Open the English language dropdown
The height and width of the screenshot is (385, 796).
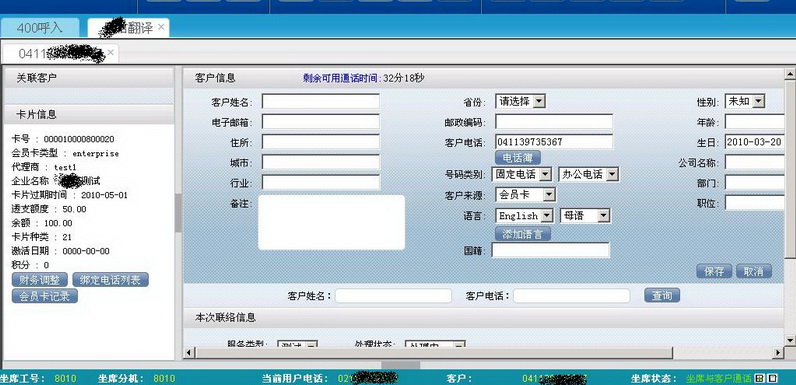[524, 216]
